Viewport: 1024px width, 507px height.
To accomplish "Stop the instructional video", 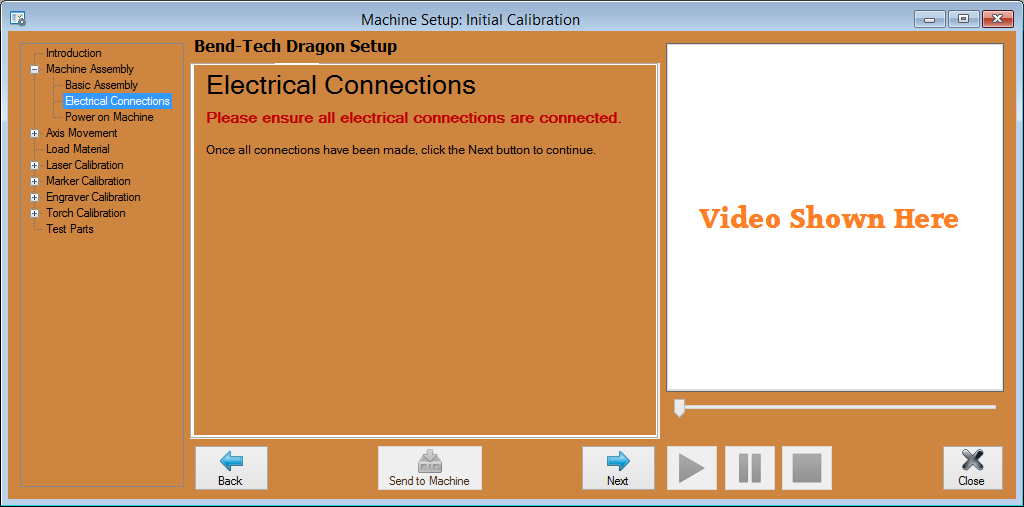I will (x=807, y=468).
